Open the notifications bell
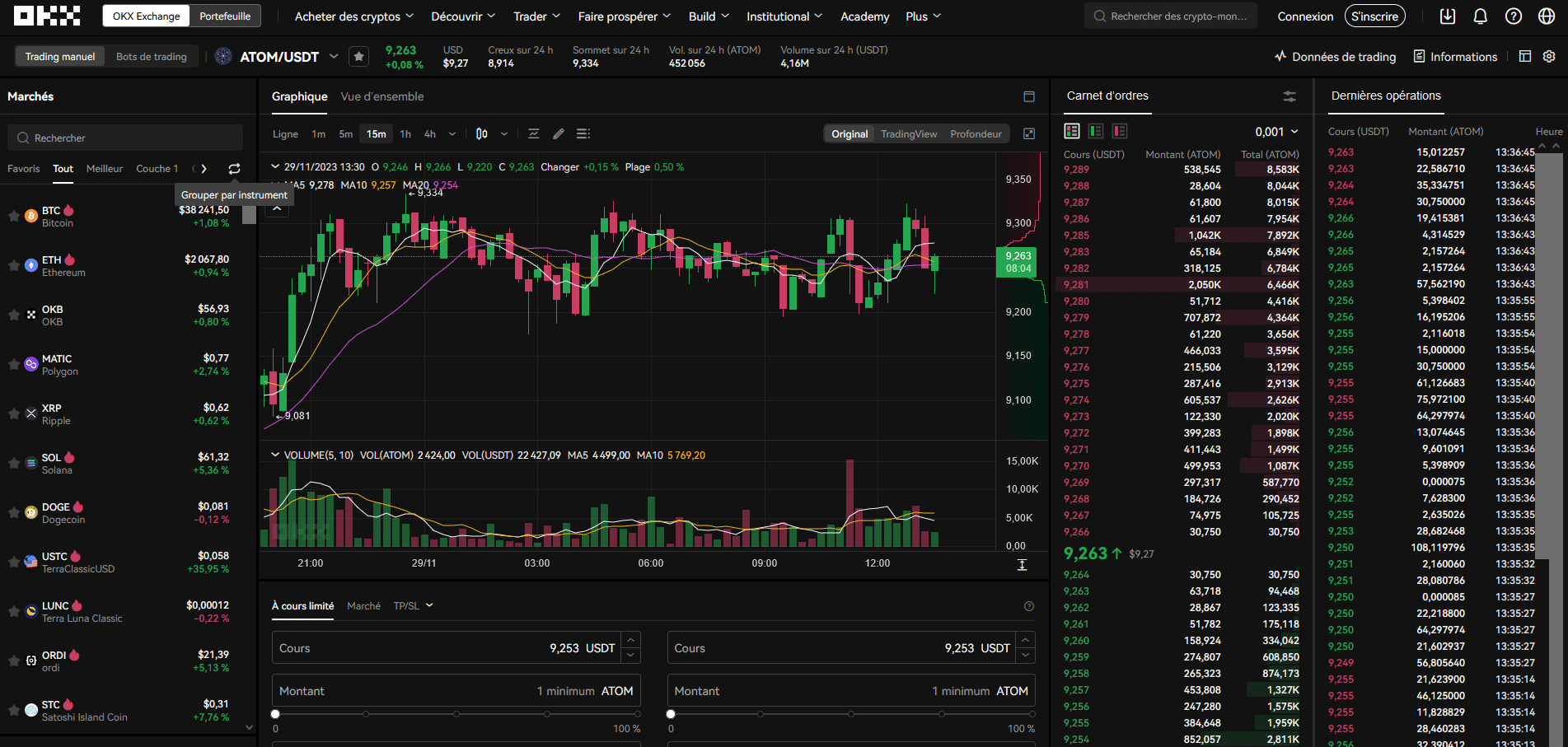This screenshot has height=747, width=1568. (1481, 16)
